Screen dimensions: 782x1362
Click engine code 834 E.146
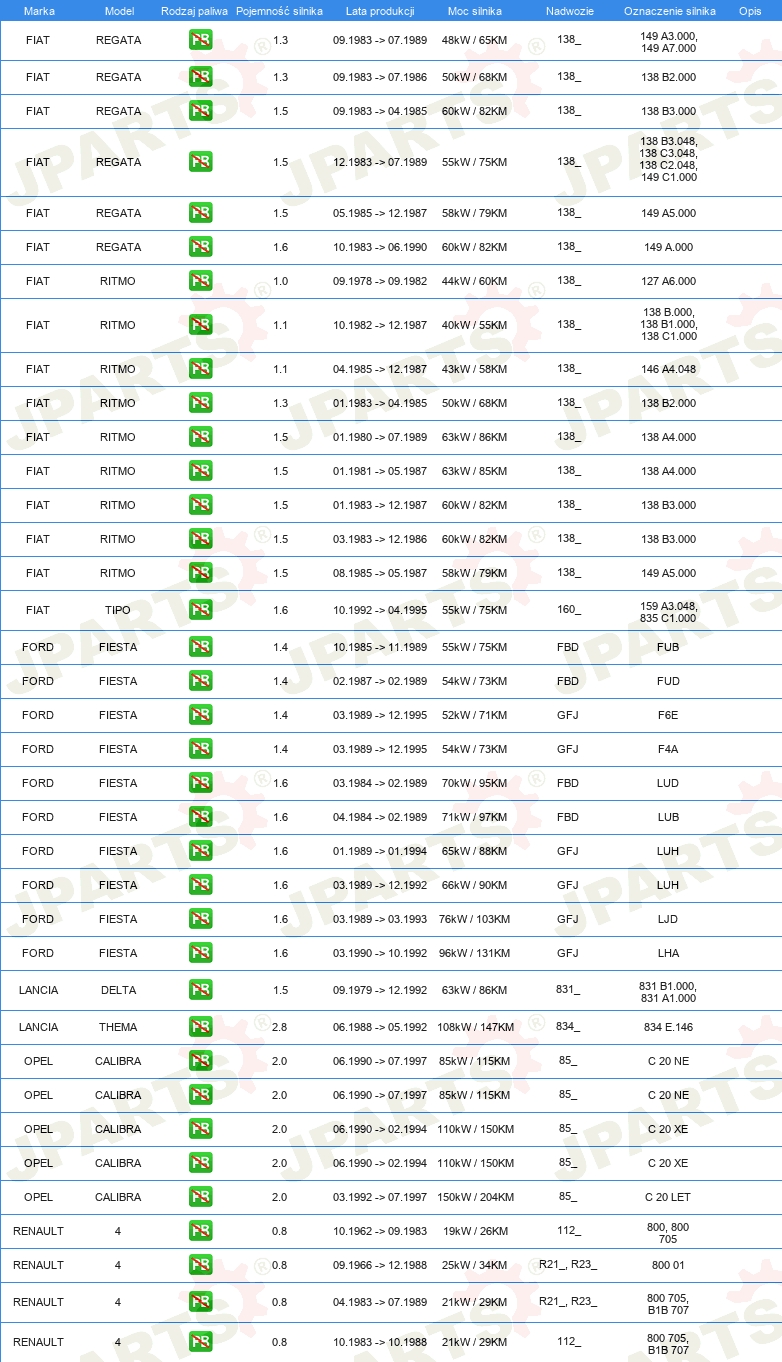coord(669,1027)
